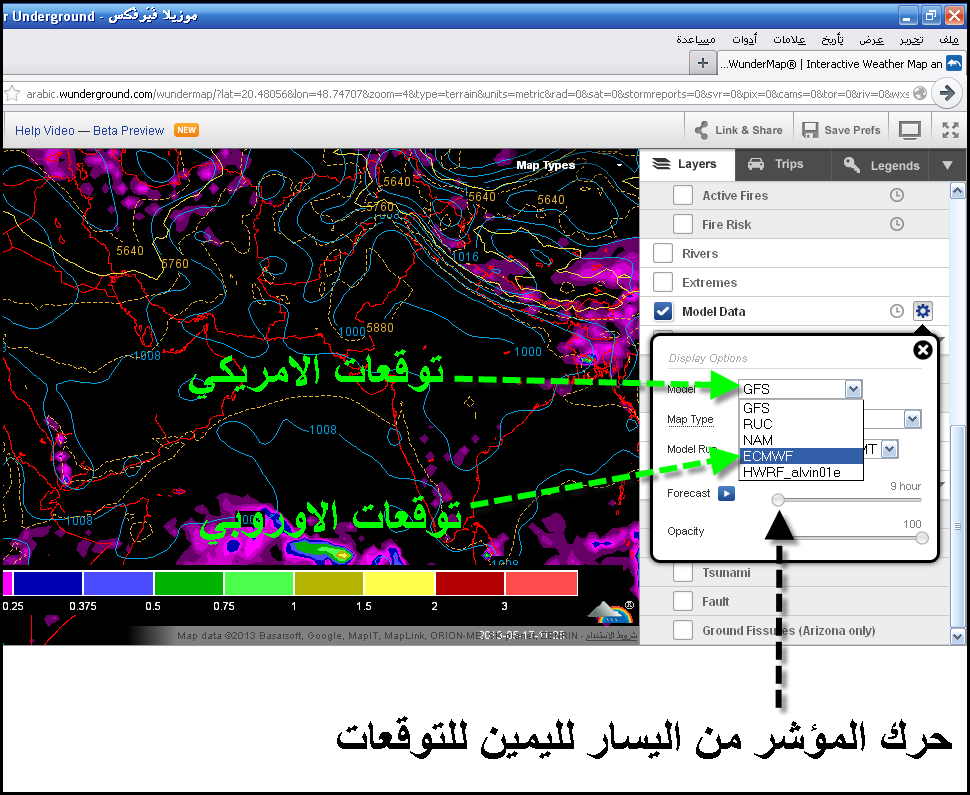Open a new browser tab with plus
The height and width of the screenshot is (795, 970).
click(703, 63)
